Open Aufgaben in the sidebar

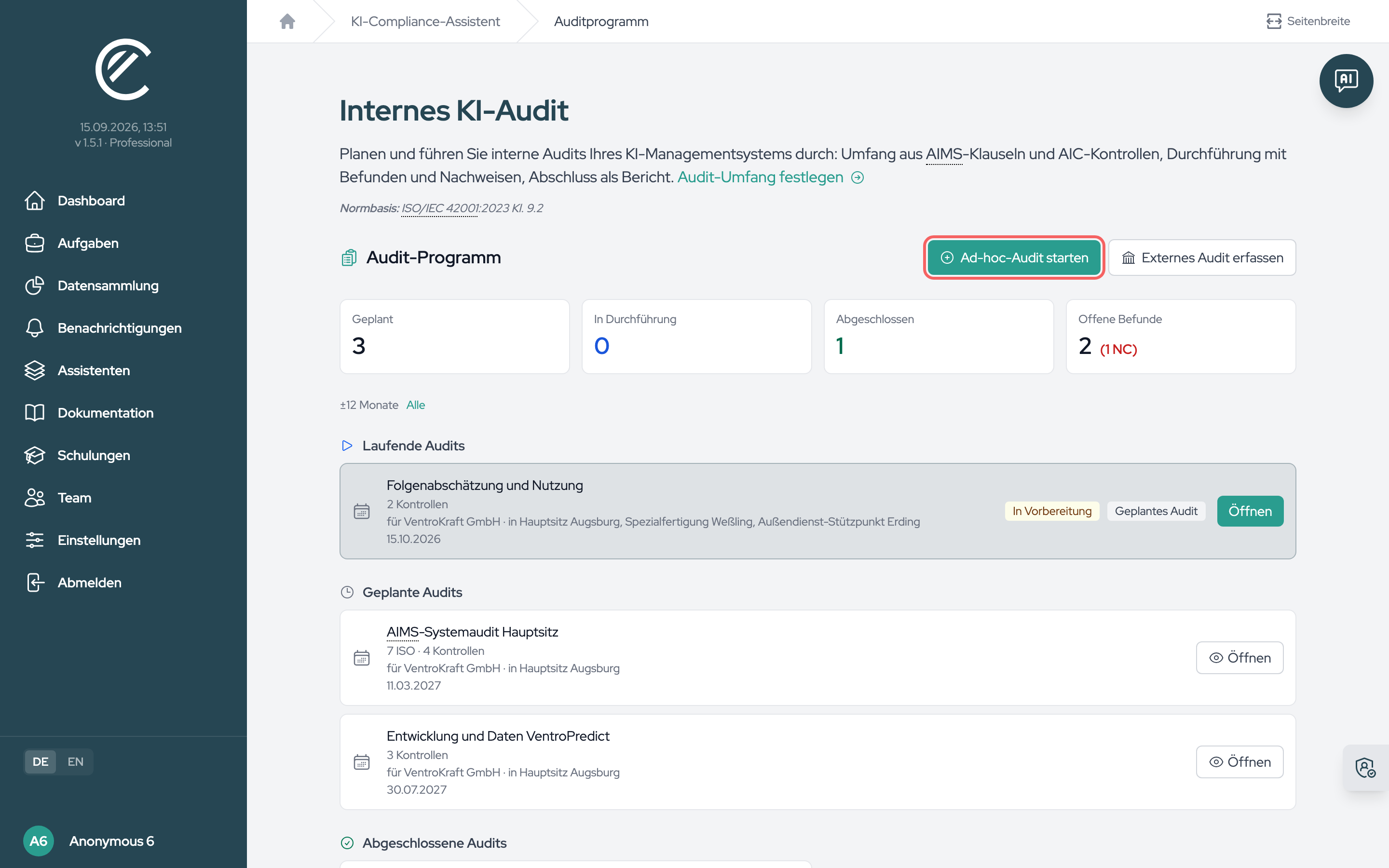tap(88, 243)
